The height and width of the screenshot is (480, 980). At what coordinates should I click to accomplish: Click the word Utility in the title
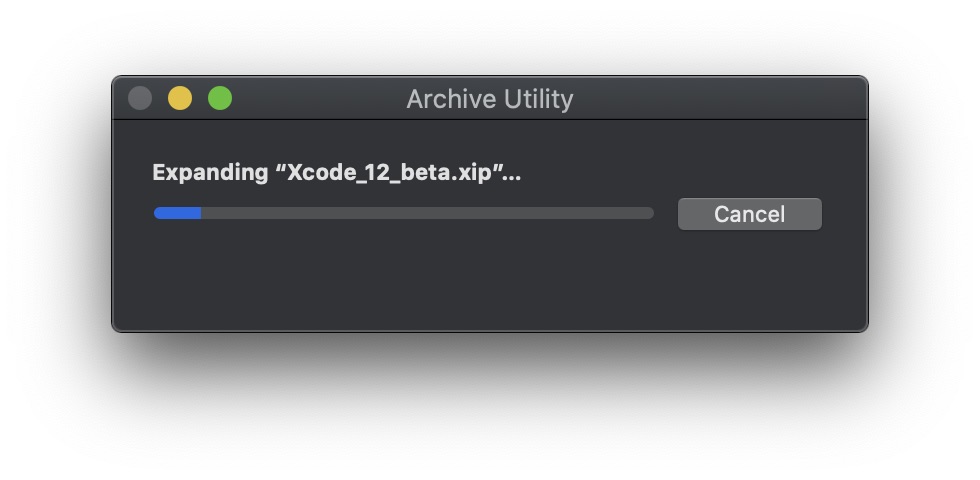[x=534, y=99]
